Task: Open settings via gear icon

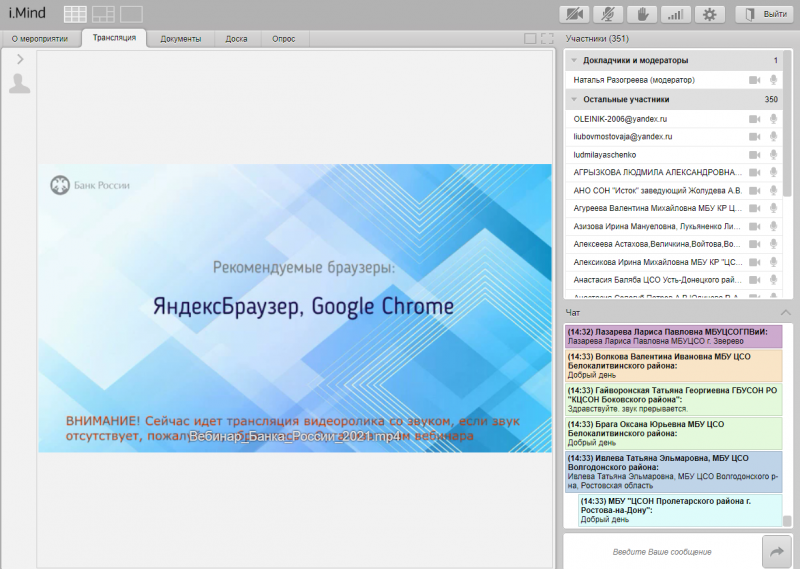Action: click(710, 14)
